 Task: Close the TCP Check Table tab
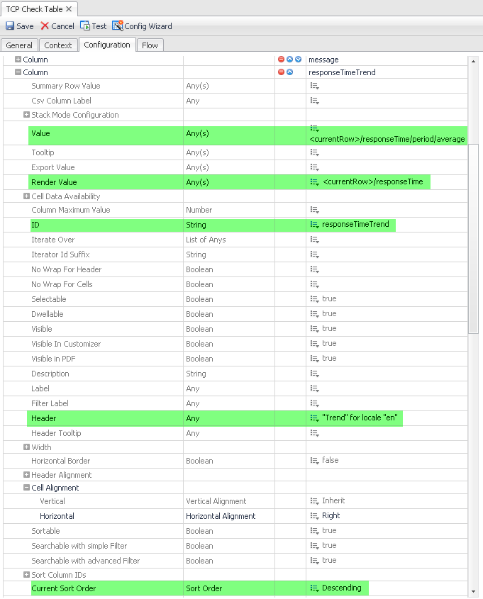[x=69, y=9]
